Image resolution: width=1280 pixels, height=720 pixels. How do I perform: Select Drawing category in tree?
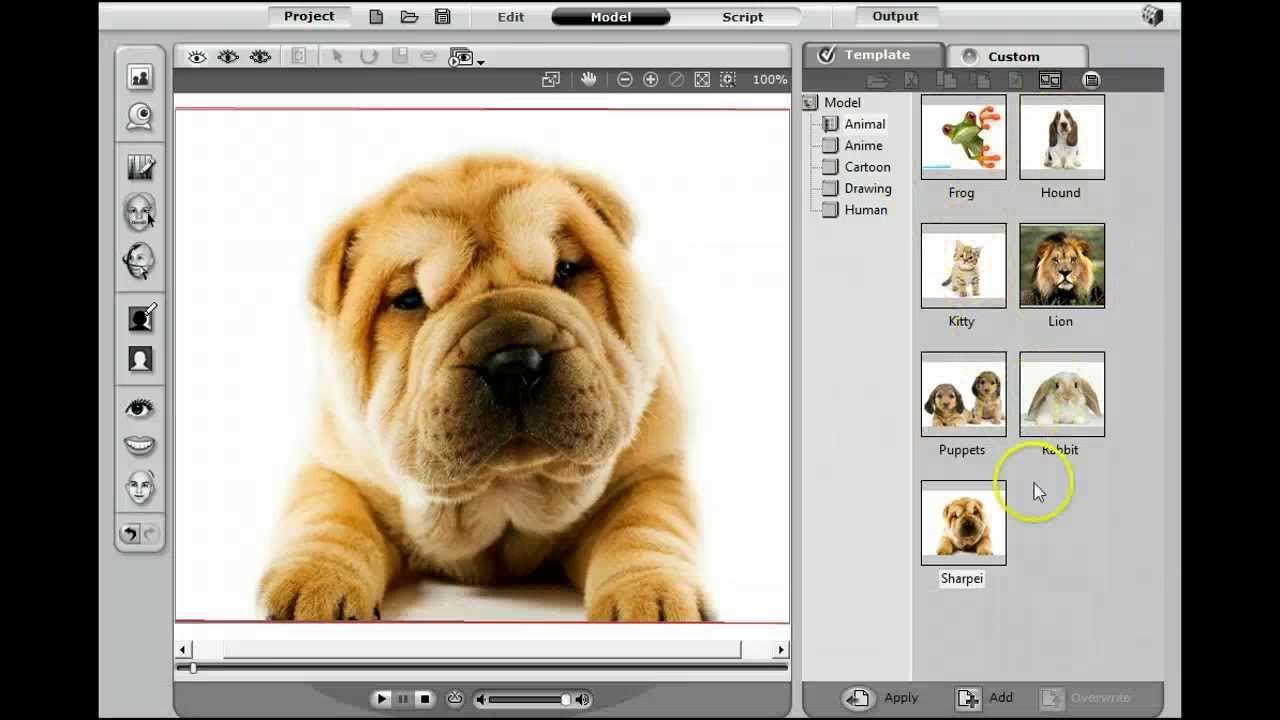point(868,188)
